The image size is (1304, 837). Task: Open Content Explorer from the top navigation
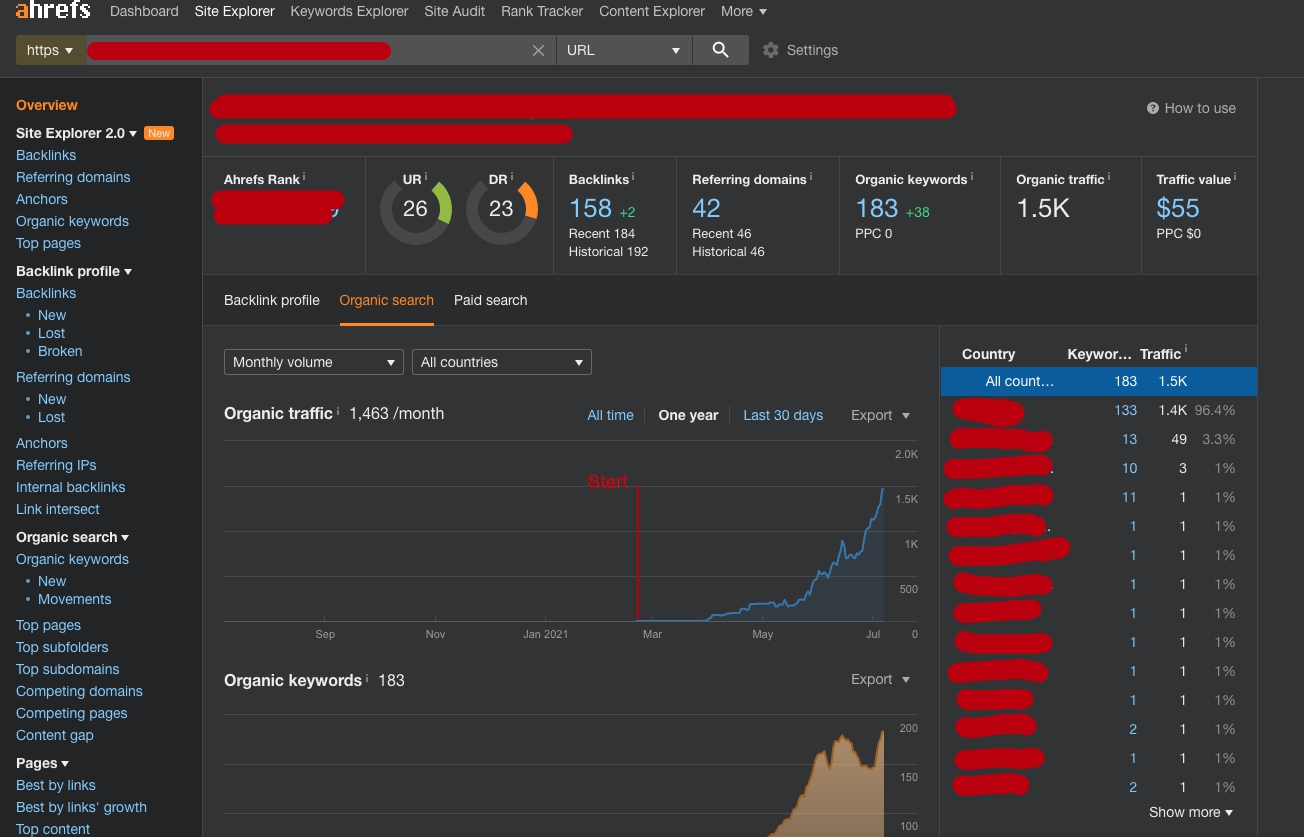click(x=652, y=11)
